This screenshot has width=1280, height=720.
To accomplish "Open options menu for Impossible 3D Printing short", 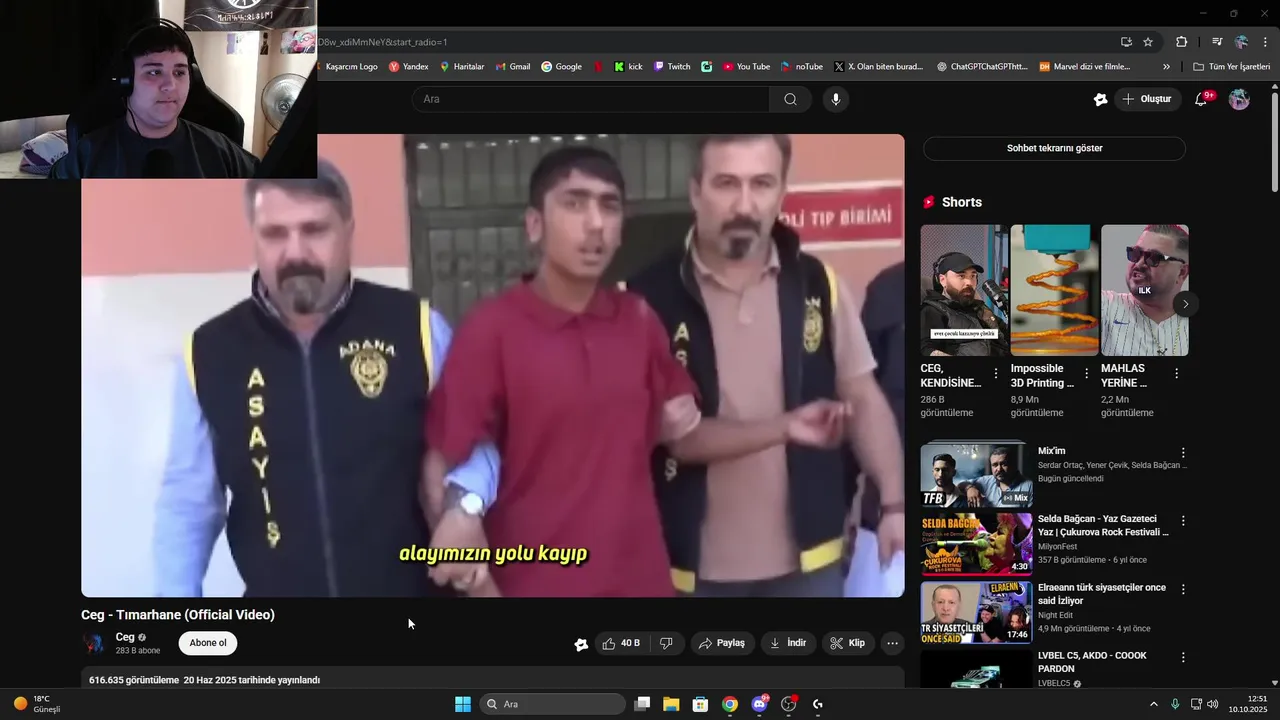I will click(1086, 373).
